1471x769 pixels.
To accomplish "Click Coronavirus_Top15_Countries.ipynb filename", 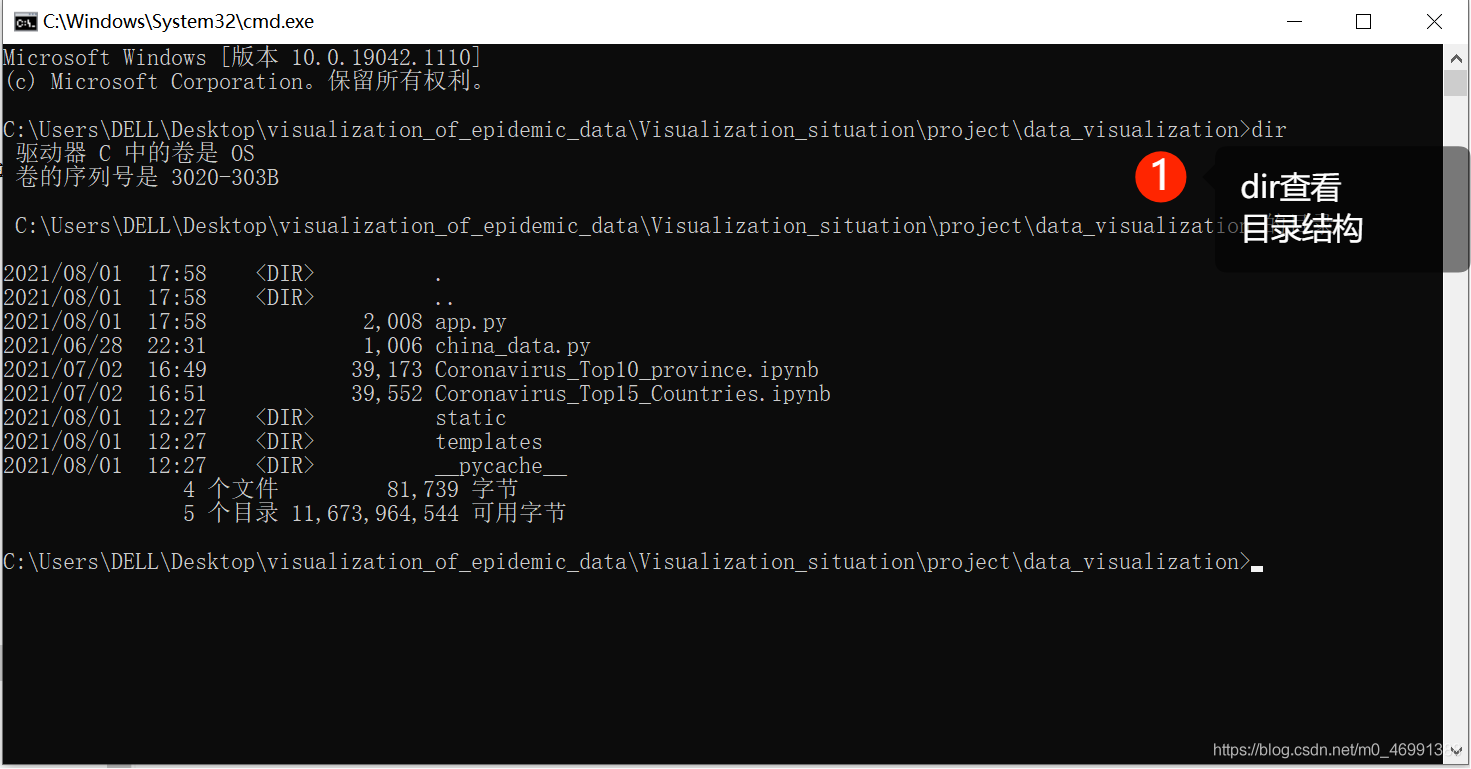I will click(633, 394).
